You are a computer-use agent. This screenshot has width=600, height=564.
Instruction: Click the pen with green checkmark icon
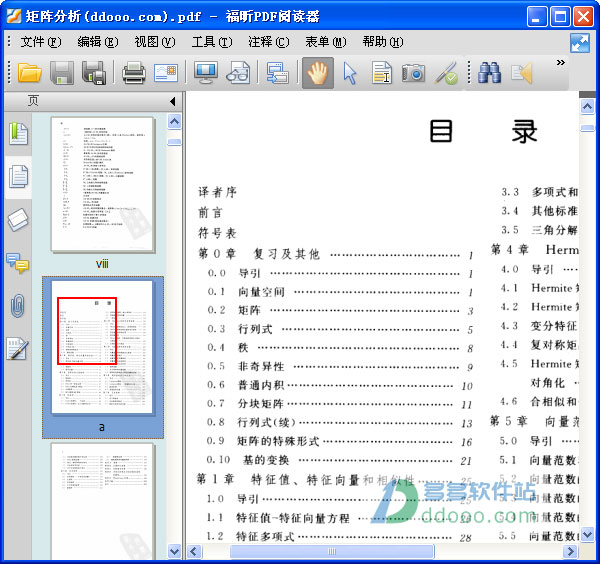(x=446, y=73)
